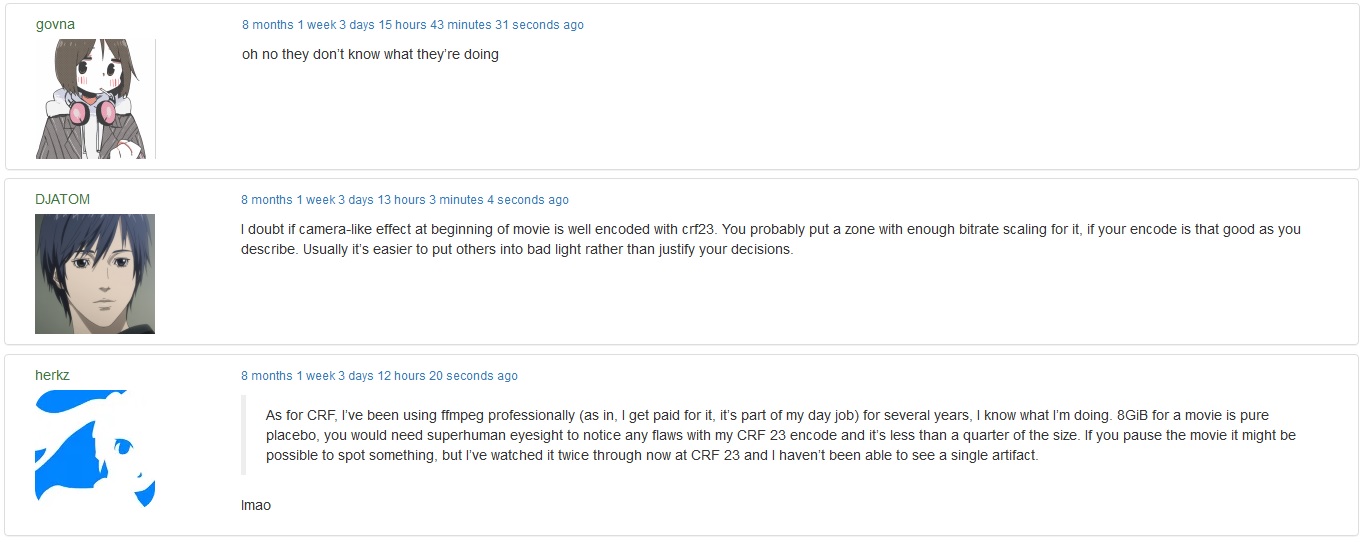The image size is (1365, 542).
Task: Click herkz's blue and white avatar
Action: tap(95, 448)
